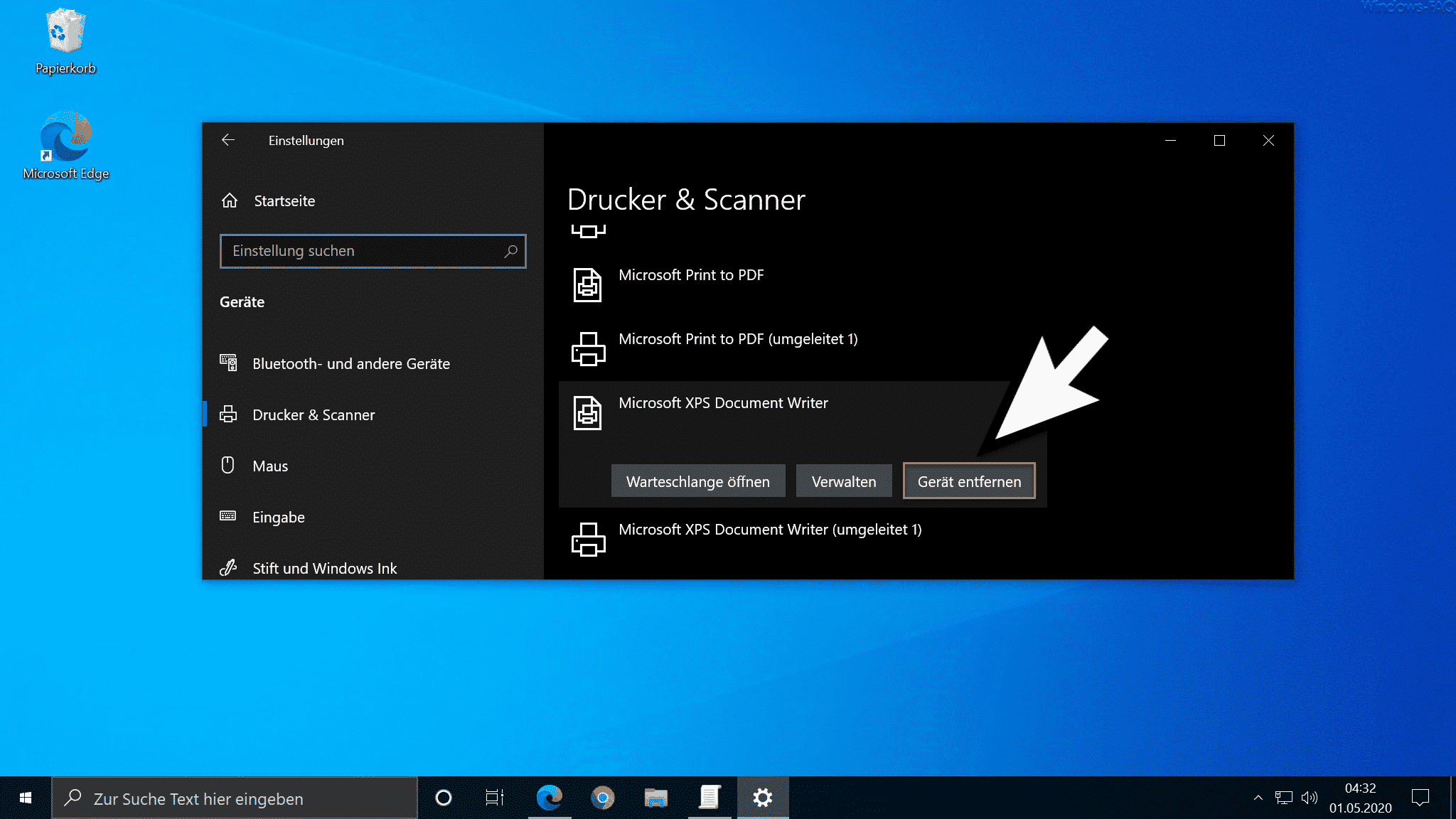Close the Einstellungen window
Screen dimensions: 1456x819
(x=1268, y=140)
